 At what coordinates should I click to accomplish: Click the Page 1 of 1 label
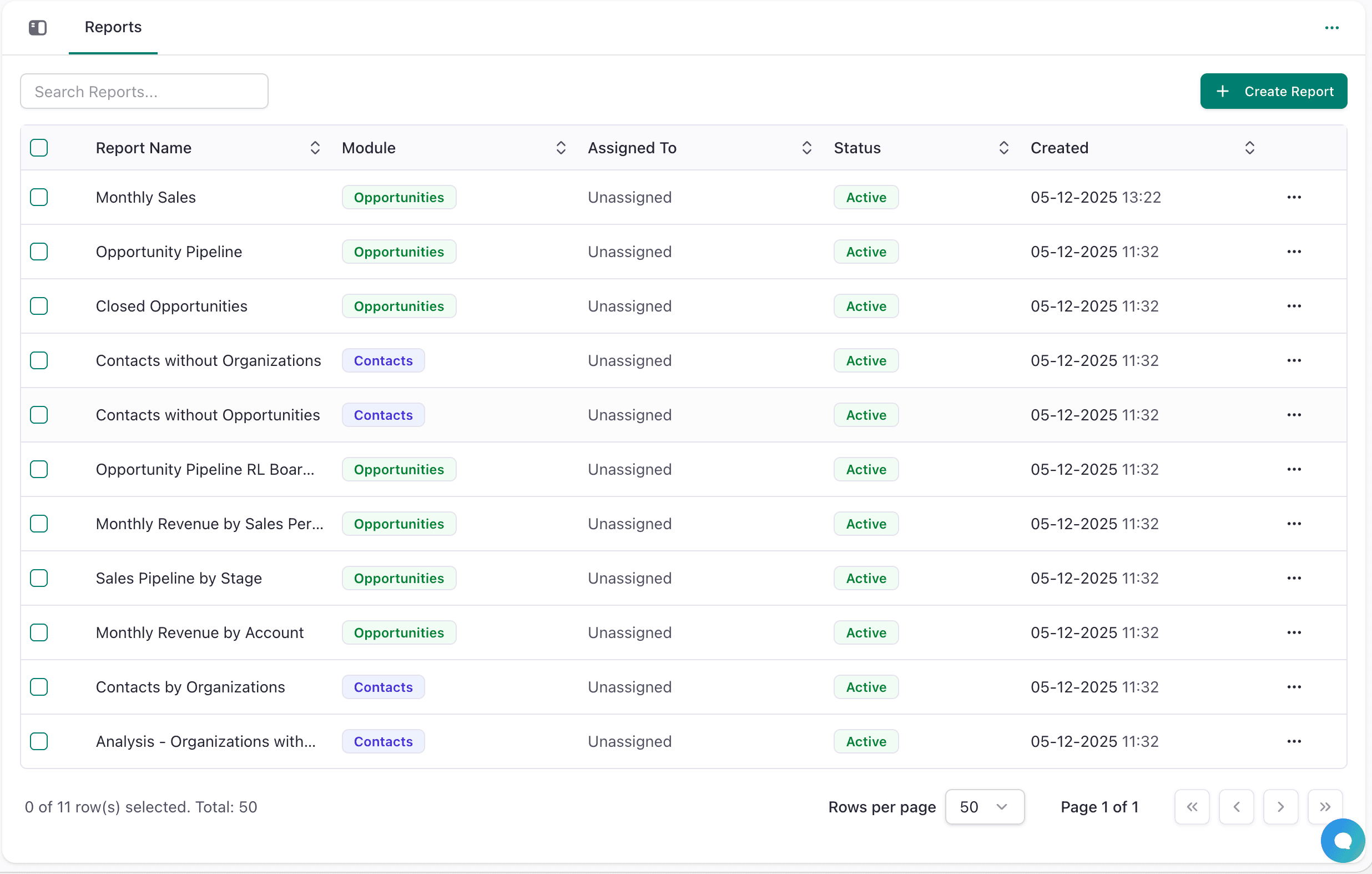1099,807
